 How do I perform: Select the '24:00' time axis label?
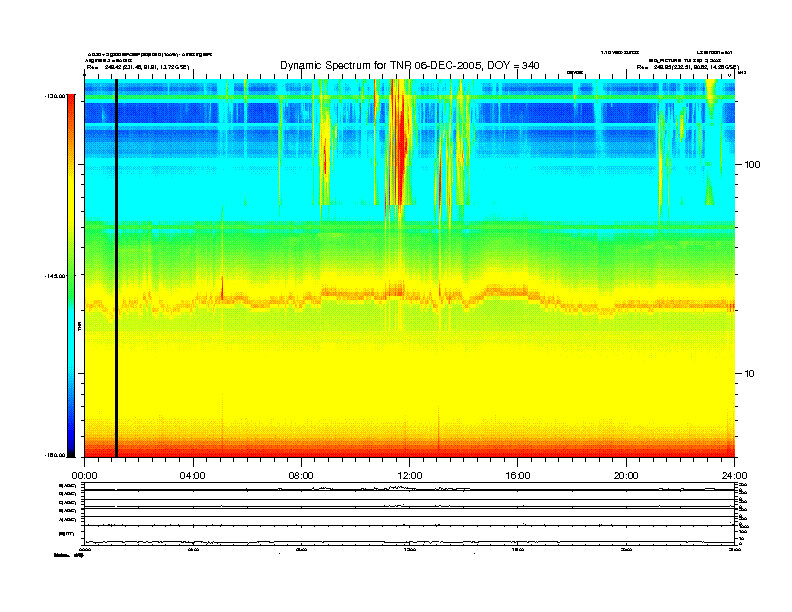[x=734, y=476]
